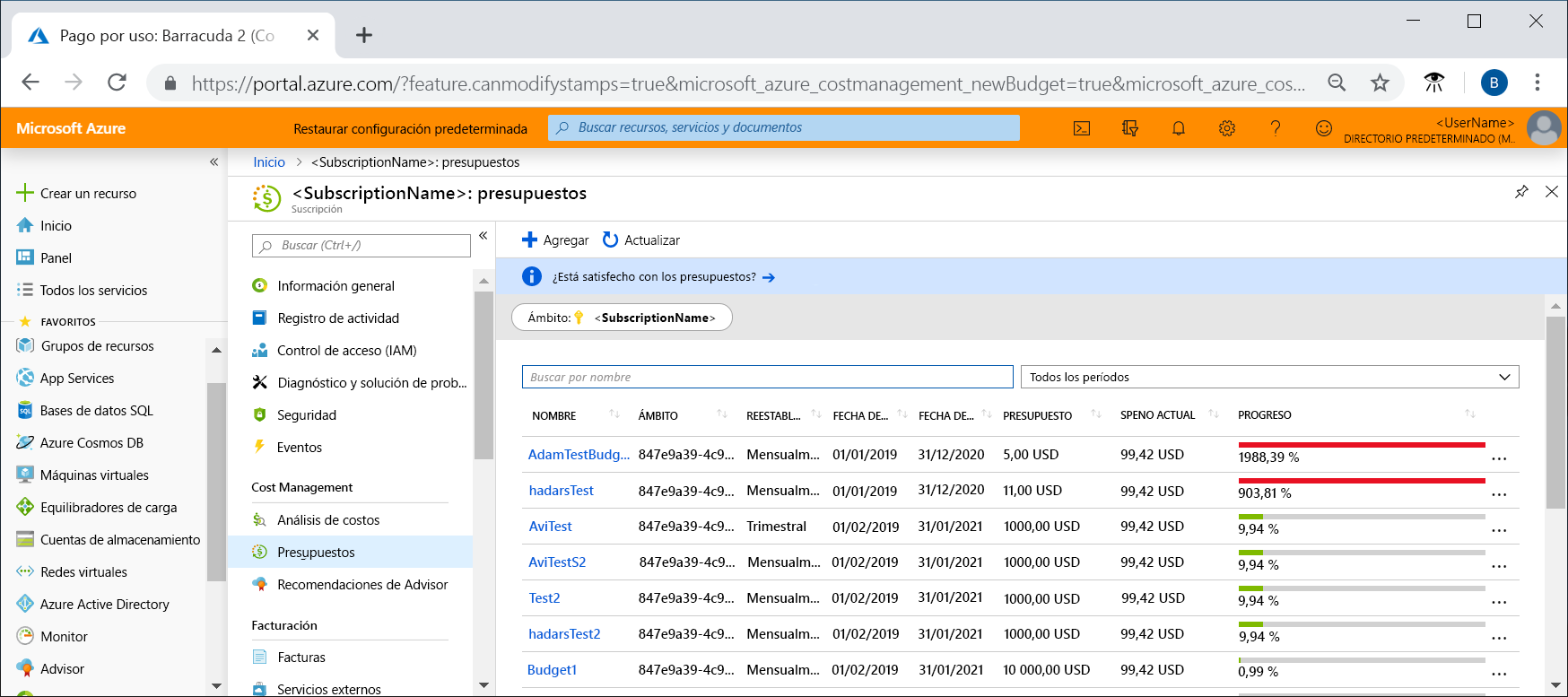This screenshot has width=1568, height=697.
Task: Click Agregar to add a budget
Action: pos(555,240)
